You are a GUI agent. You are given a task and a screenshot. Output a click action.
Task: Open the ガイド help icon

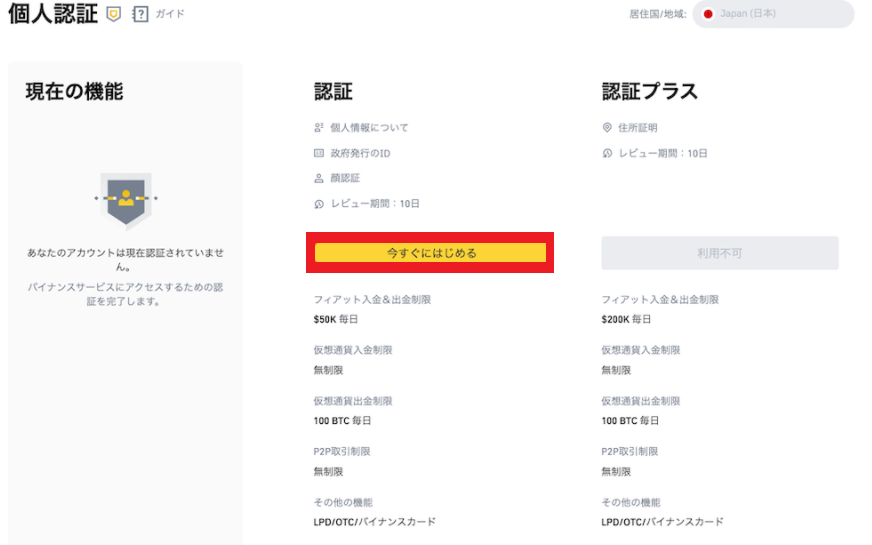[x=140, y=14]
